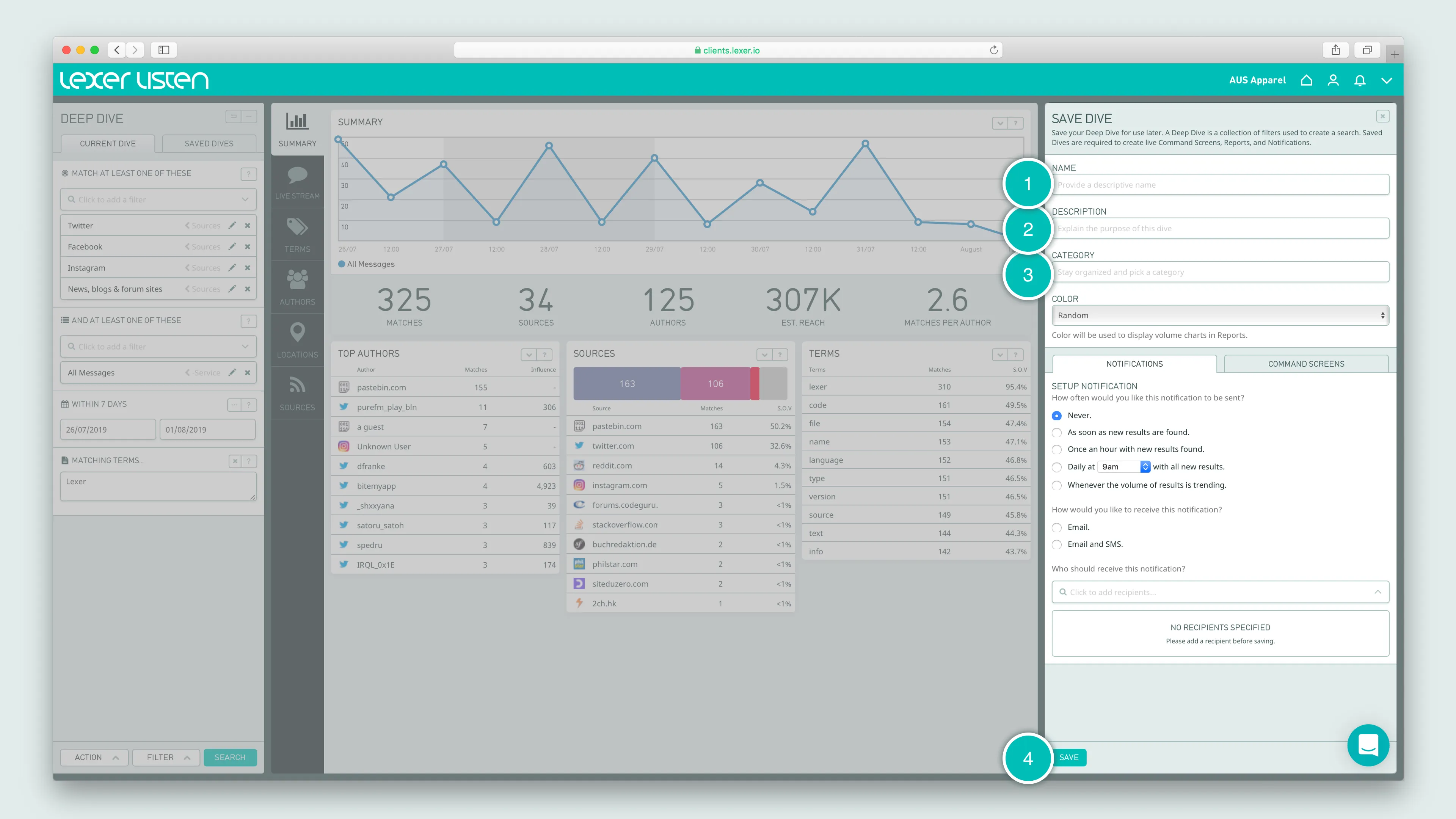Select the 'Email and SMS' option
This screenshot has height=819, width=1456.
coord(1056,544)
